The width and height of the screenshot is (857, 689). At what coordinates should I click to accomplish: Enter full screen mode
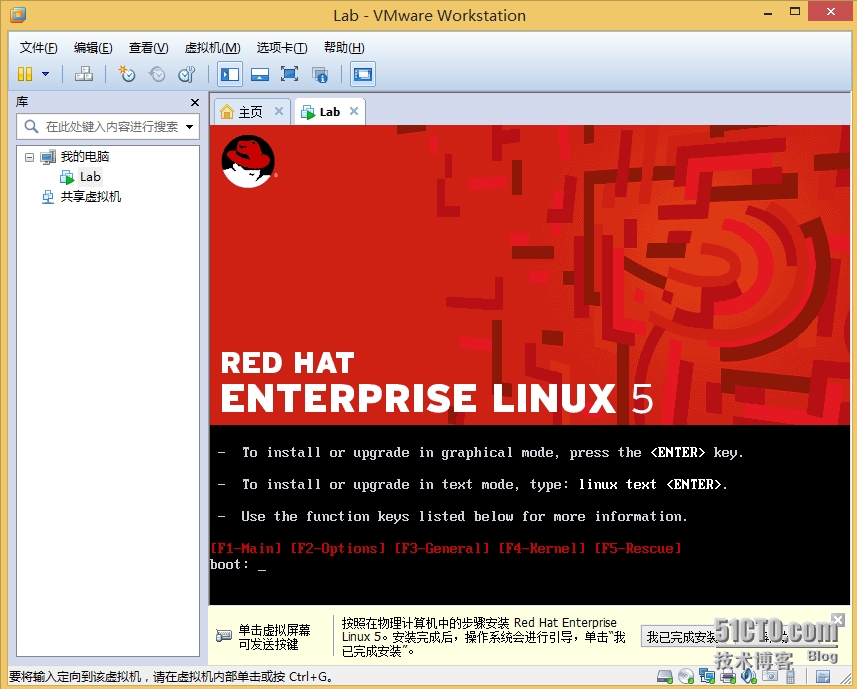click(289, 74)
